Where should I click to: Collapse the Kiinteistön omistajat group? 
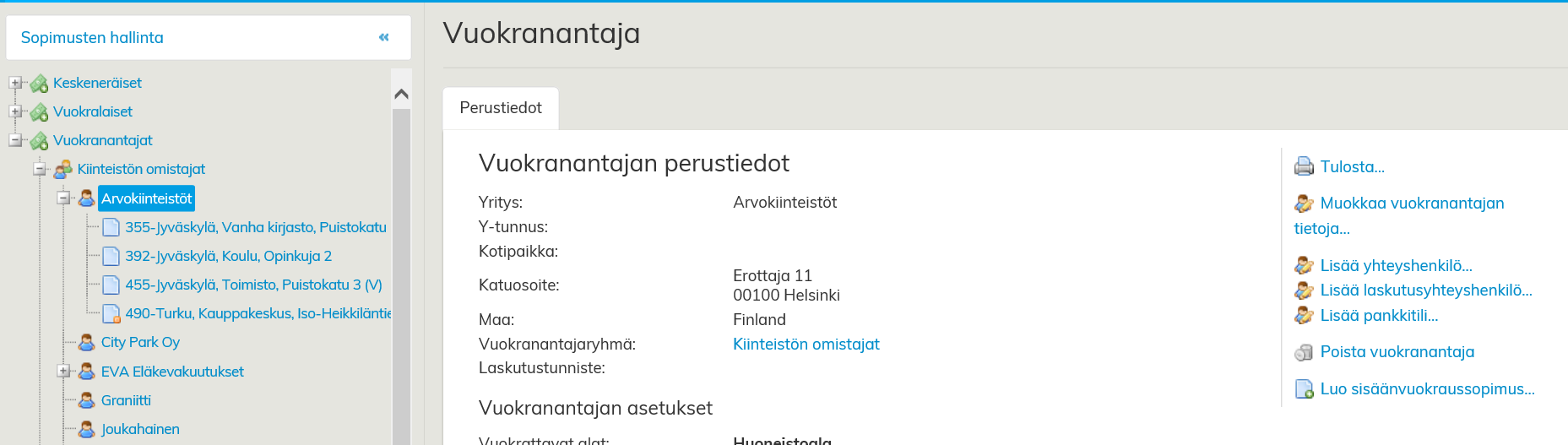tap(40, 169)
